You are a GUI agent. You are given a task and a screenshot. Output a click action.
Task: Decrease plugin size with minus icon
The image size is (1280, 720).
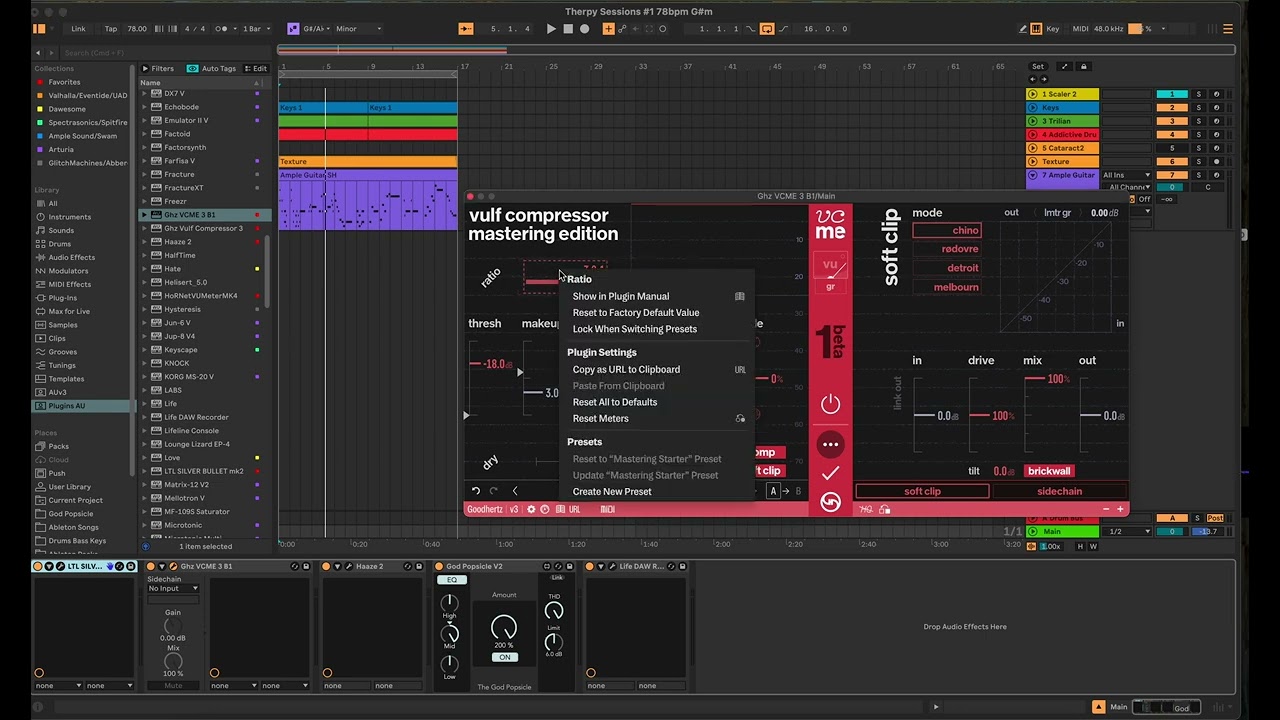[1106, 509]
